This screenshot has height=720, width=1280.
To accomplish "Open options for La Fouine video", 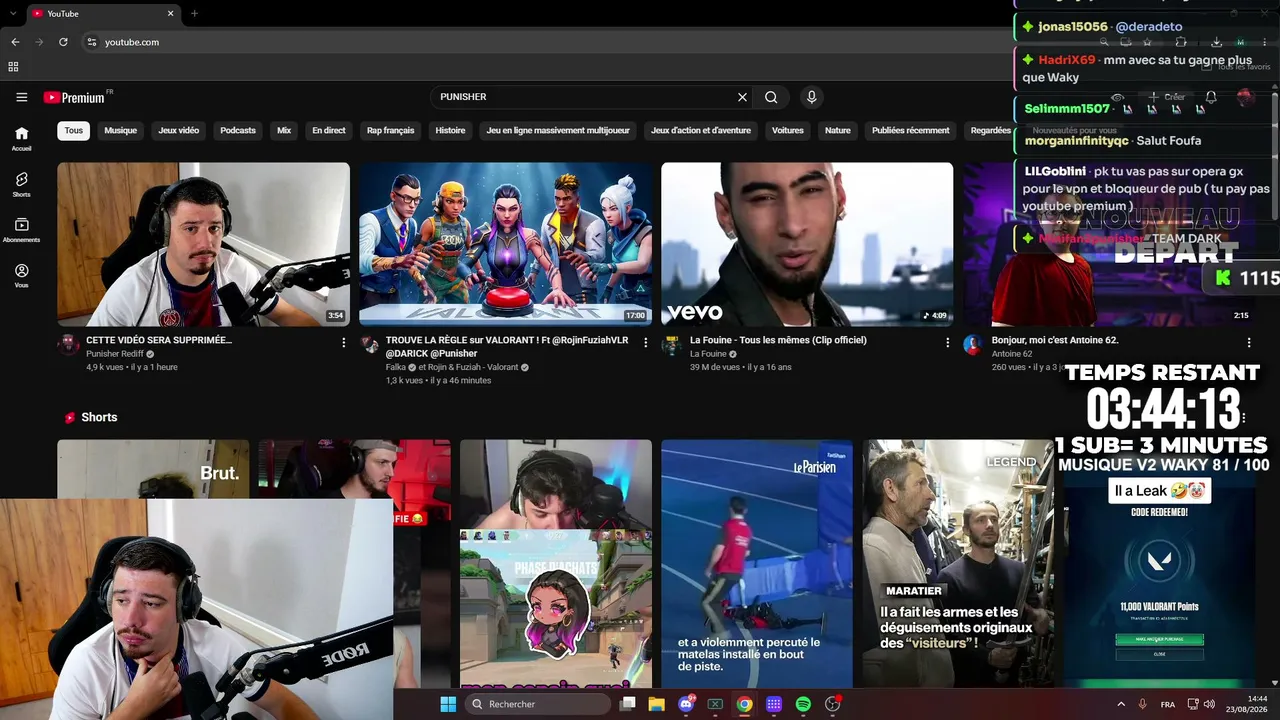I will (x=947, y=342).
